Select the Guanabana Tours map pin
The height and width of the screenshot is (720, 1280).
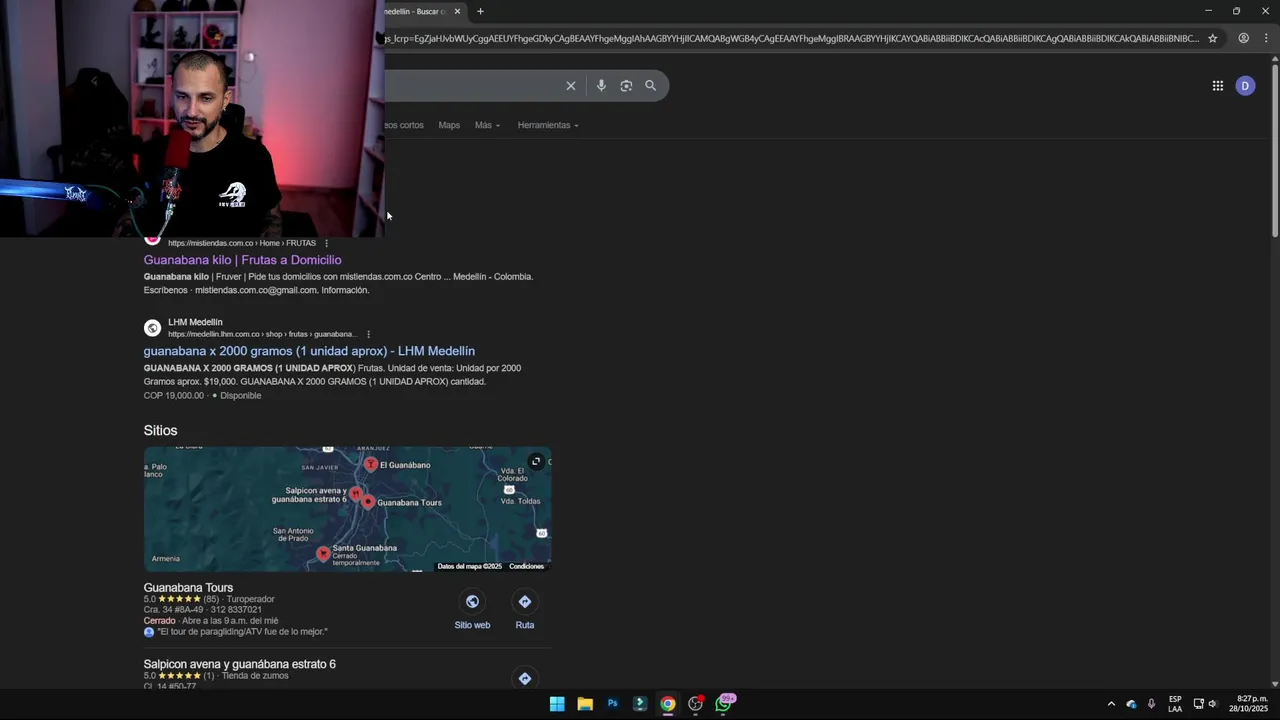click(x=368, y=502)
